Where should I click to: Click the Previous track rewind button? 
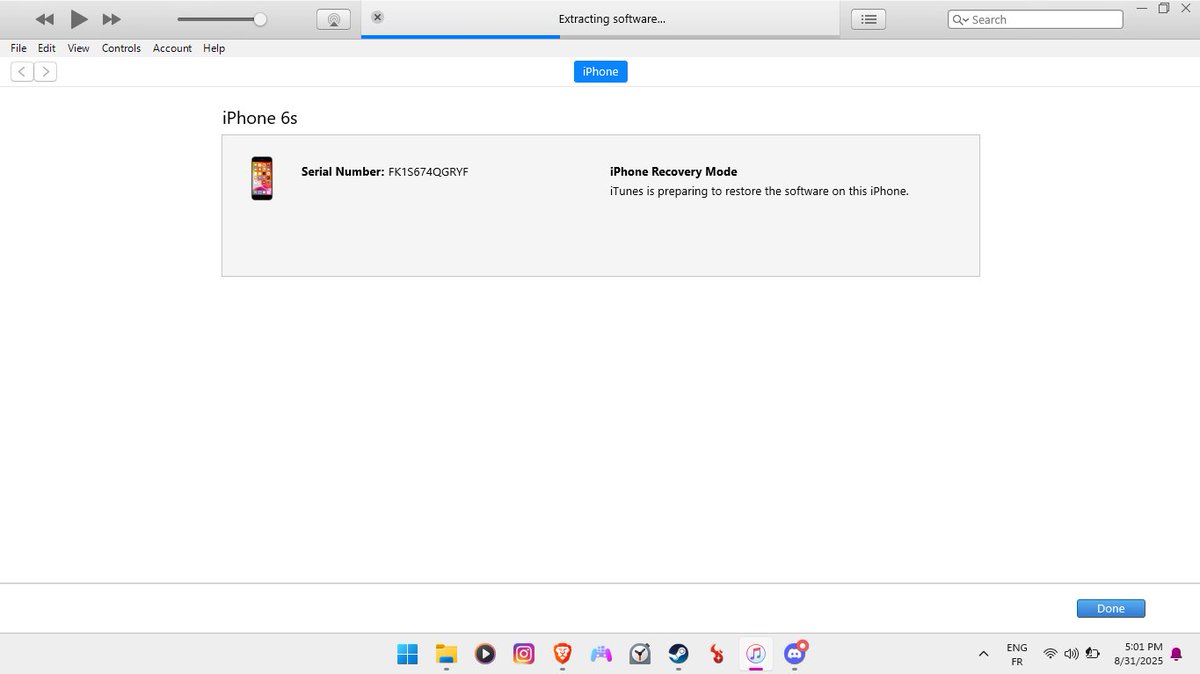point(44,19)
